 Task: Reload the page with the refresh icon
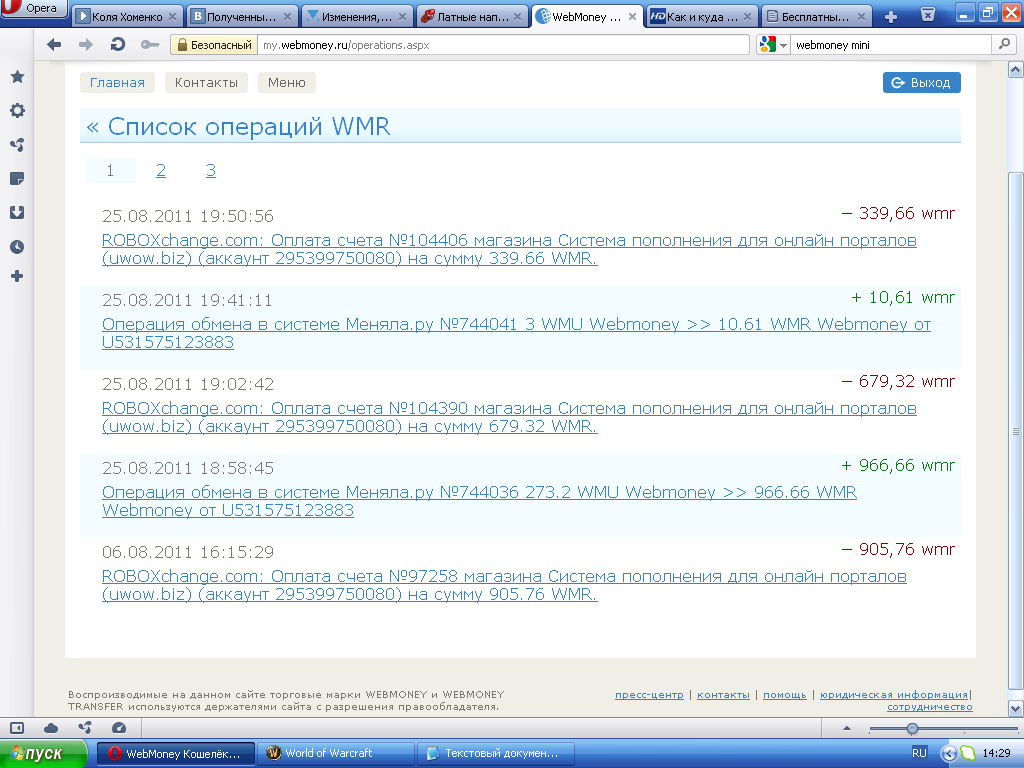118,44
